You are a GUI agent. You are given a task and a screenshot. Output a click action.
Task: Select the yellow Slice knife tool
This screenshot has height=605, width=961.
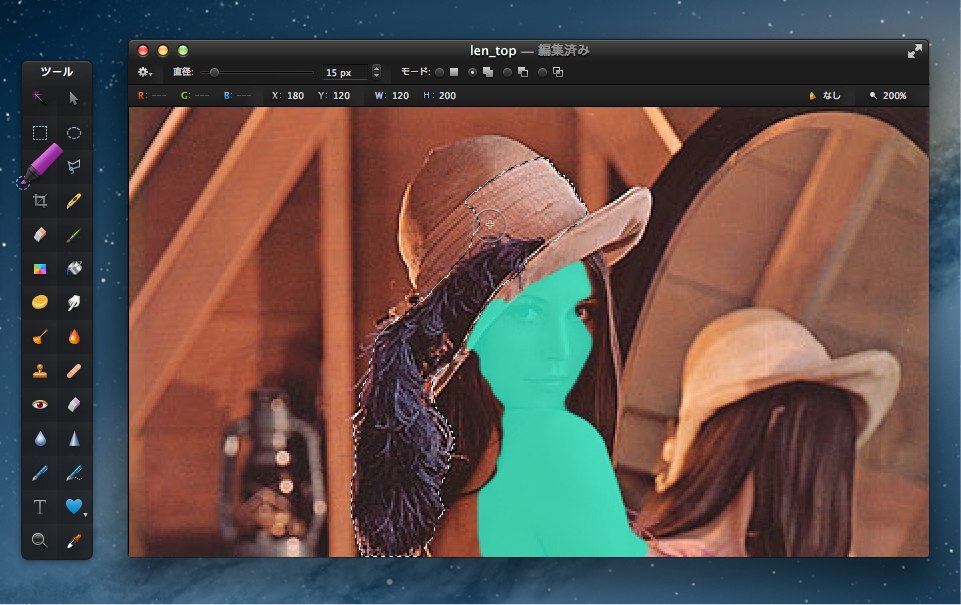(74, 200)
